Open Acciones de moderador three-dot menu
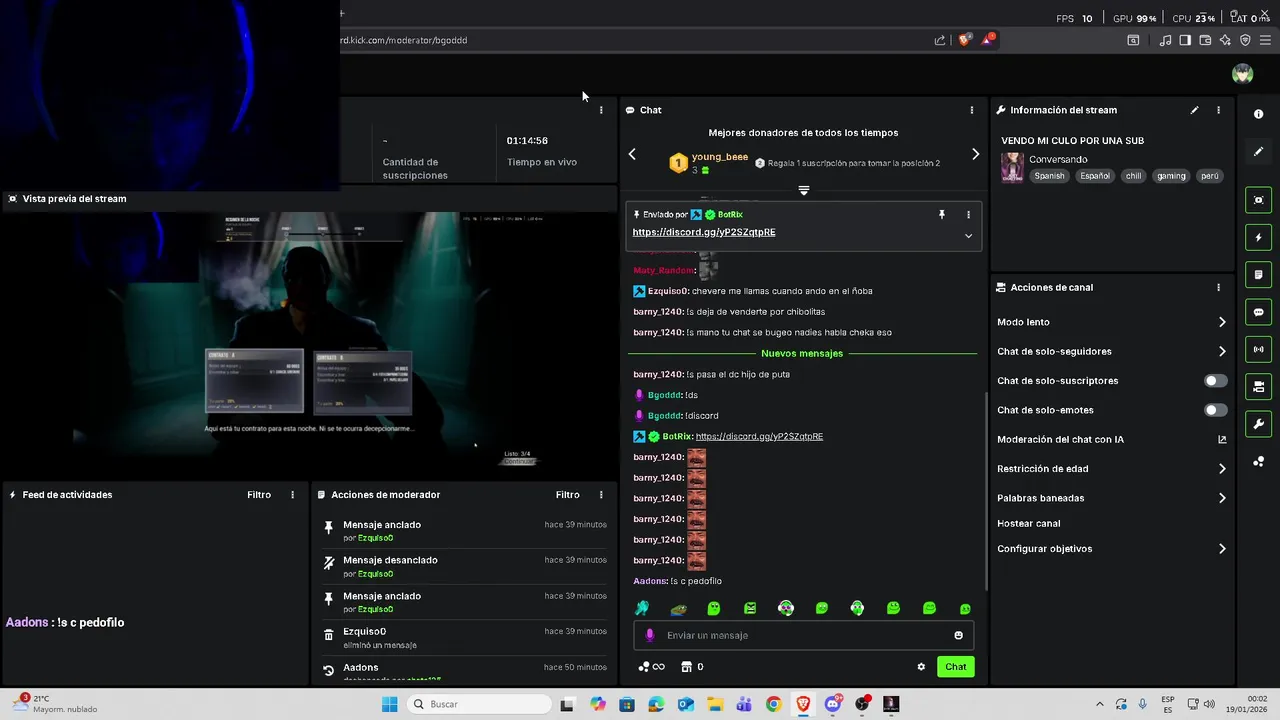This screenshot has width=1280, height=720. pos(601,495)
